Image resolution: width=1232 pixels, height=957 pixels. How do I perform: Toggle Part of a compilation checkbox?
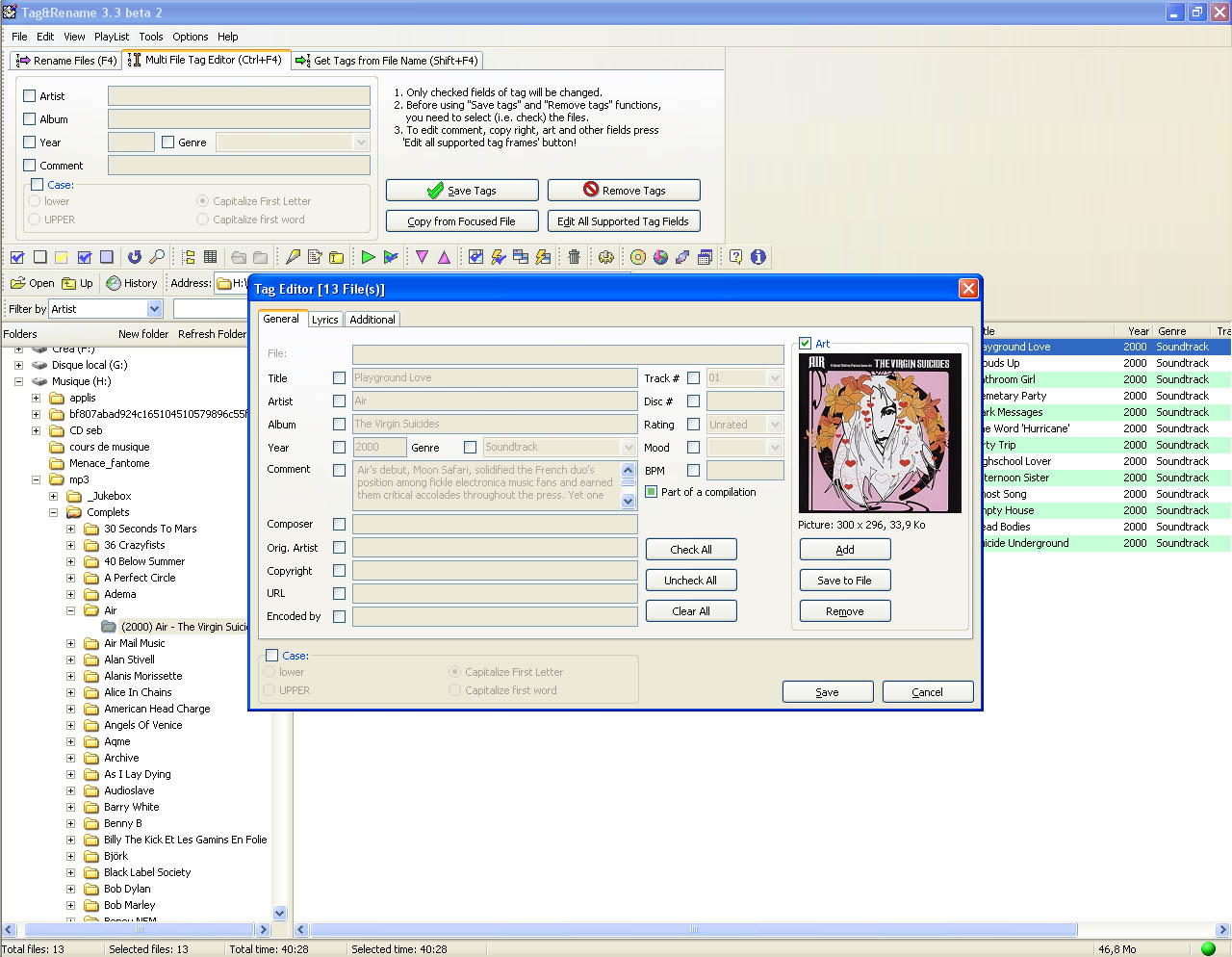coord(652,492)
